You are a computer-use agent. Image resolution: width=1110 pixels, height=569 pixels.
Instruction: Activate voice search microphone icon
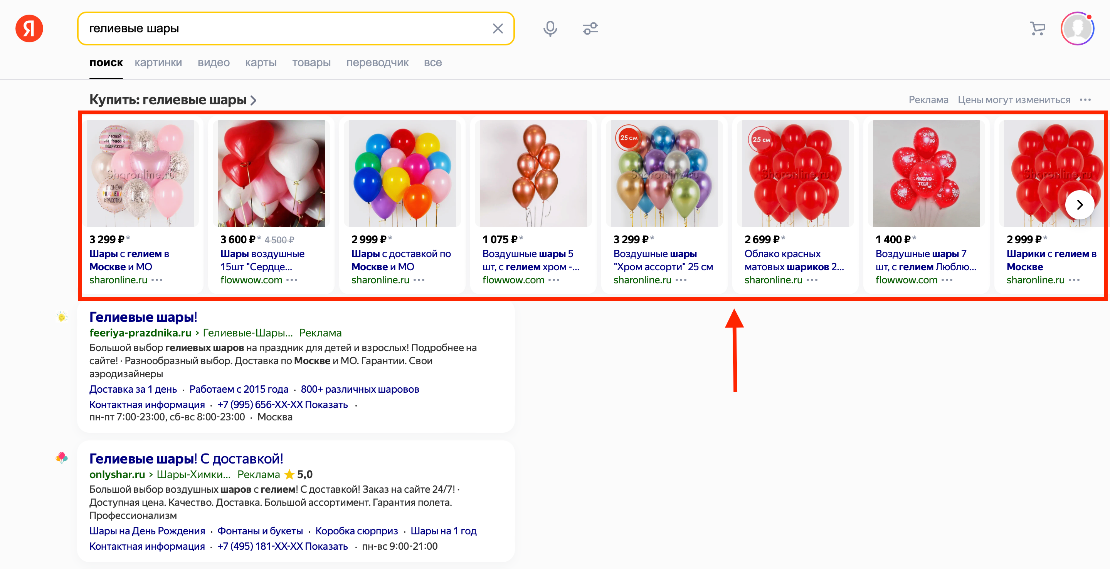click(550, 29)
